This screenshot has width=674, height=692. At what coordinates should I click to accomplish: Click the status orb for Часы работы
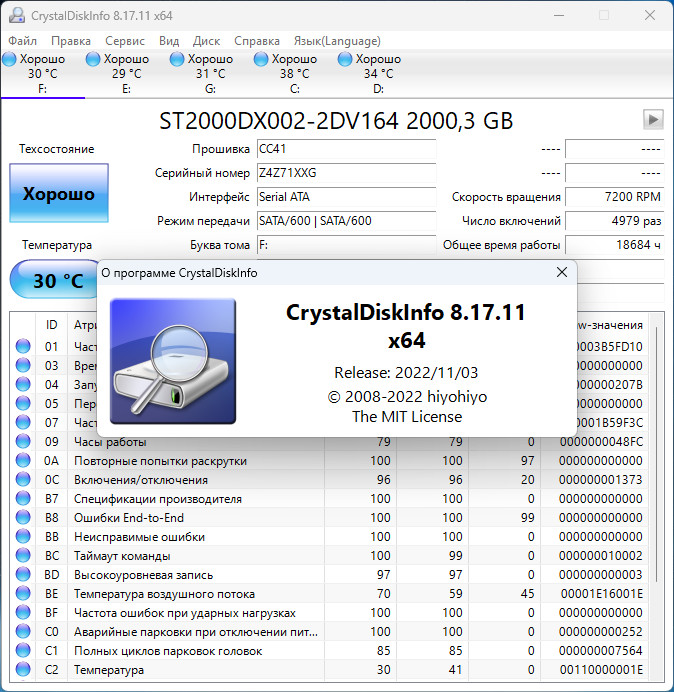(x=23, y=441)
